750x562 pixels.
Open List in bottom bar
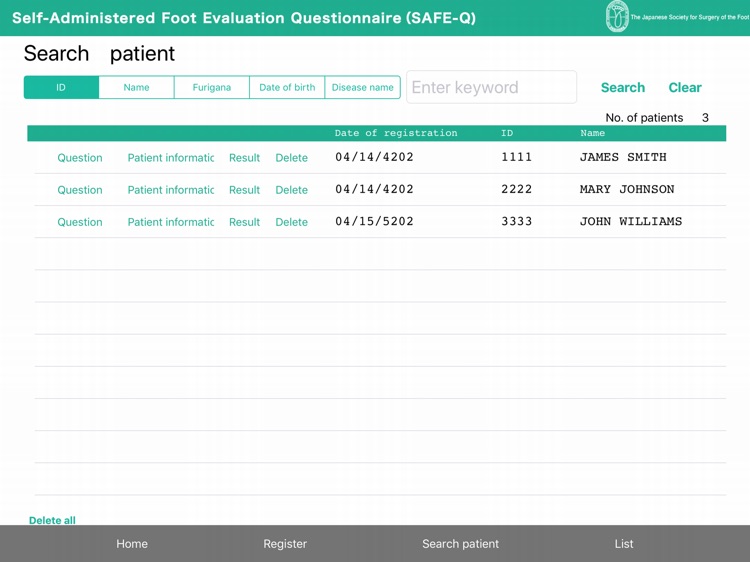[x=624, y=543]
